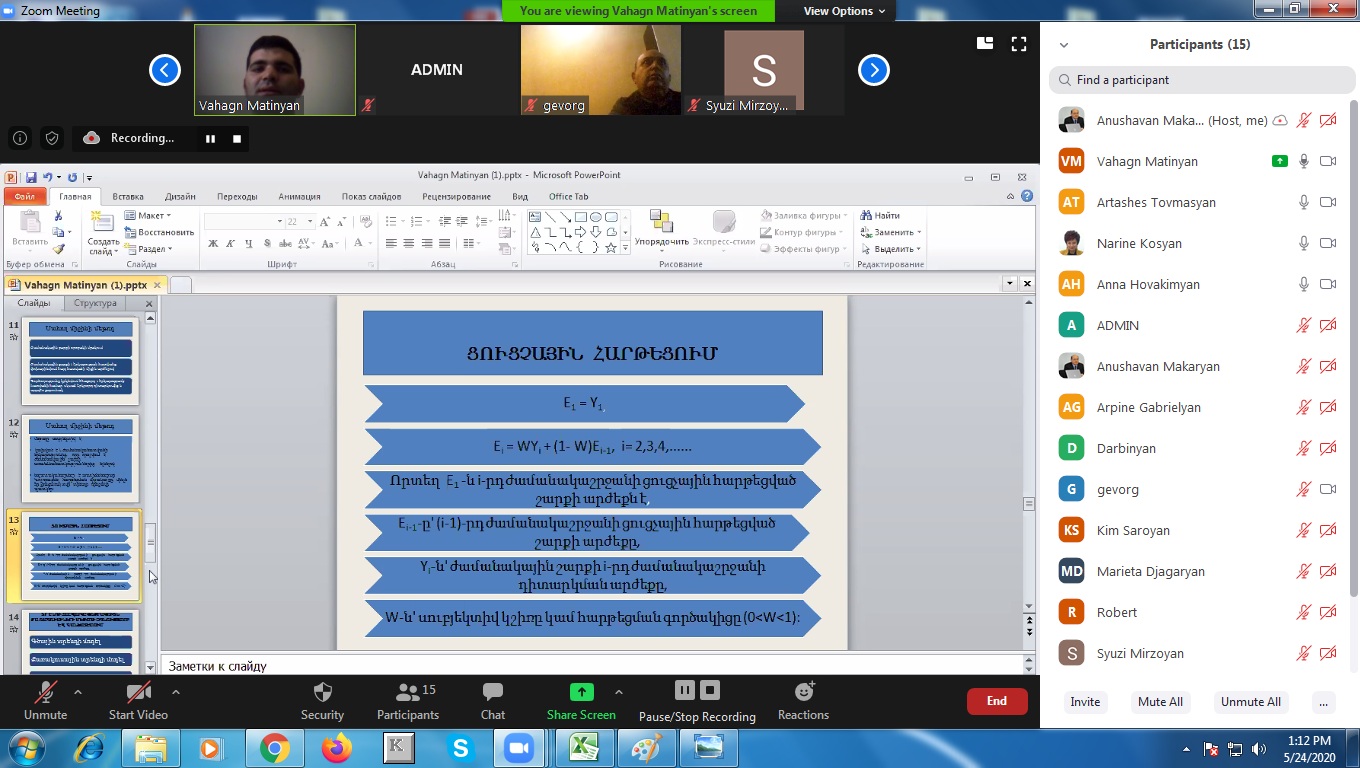The height and width of the screenshot is (768, 1360).
Task: Open the Security shield icon
Action: [322, 692]
